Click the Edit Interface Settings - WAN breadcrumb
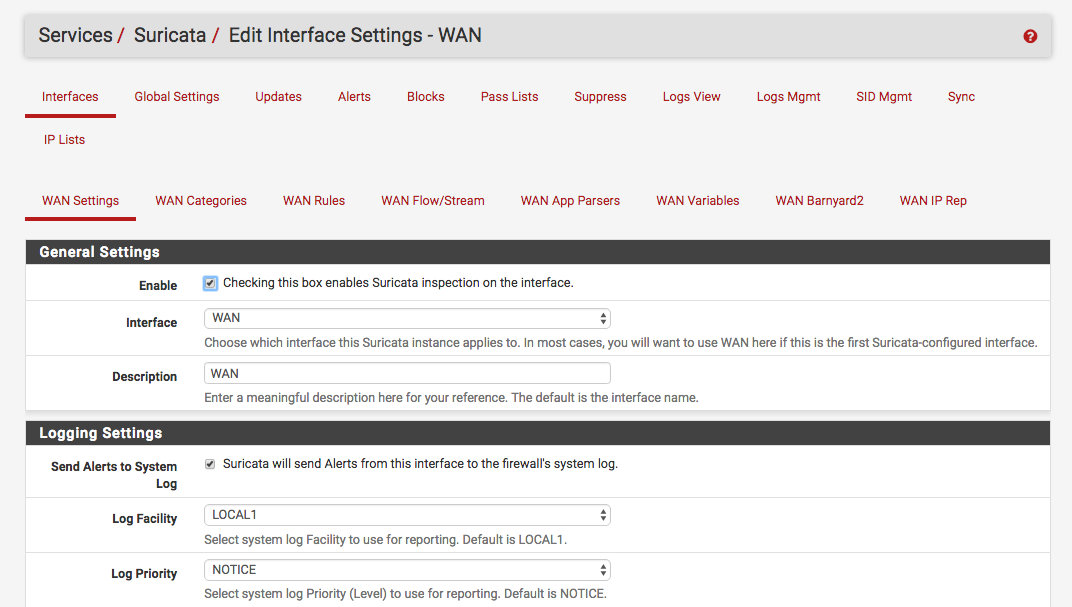 click(x=355, y=36)
